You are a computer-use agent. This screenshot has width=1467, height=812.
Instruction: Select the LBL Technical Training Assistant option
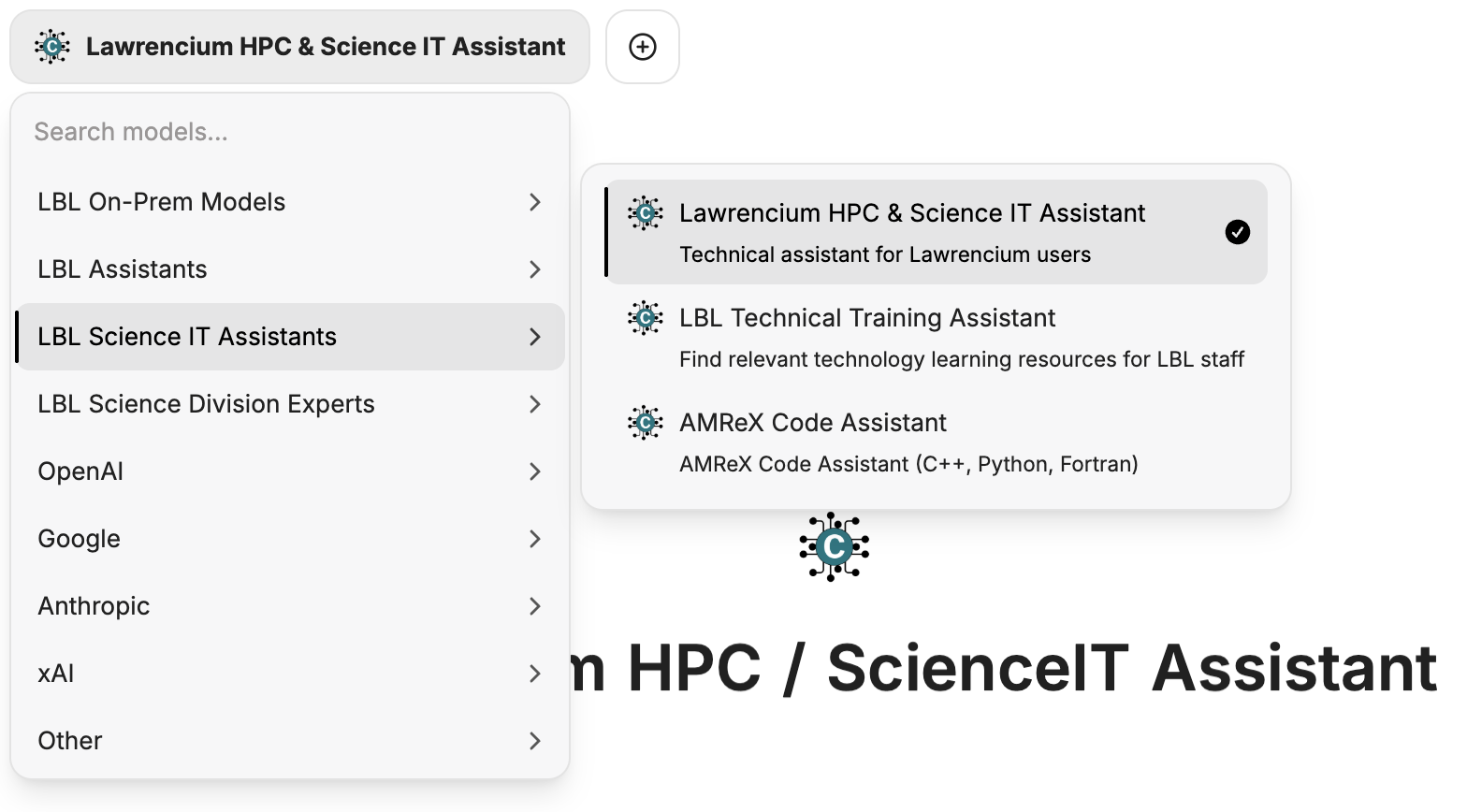(x=867, y=318)
